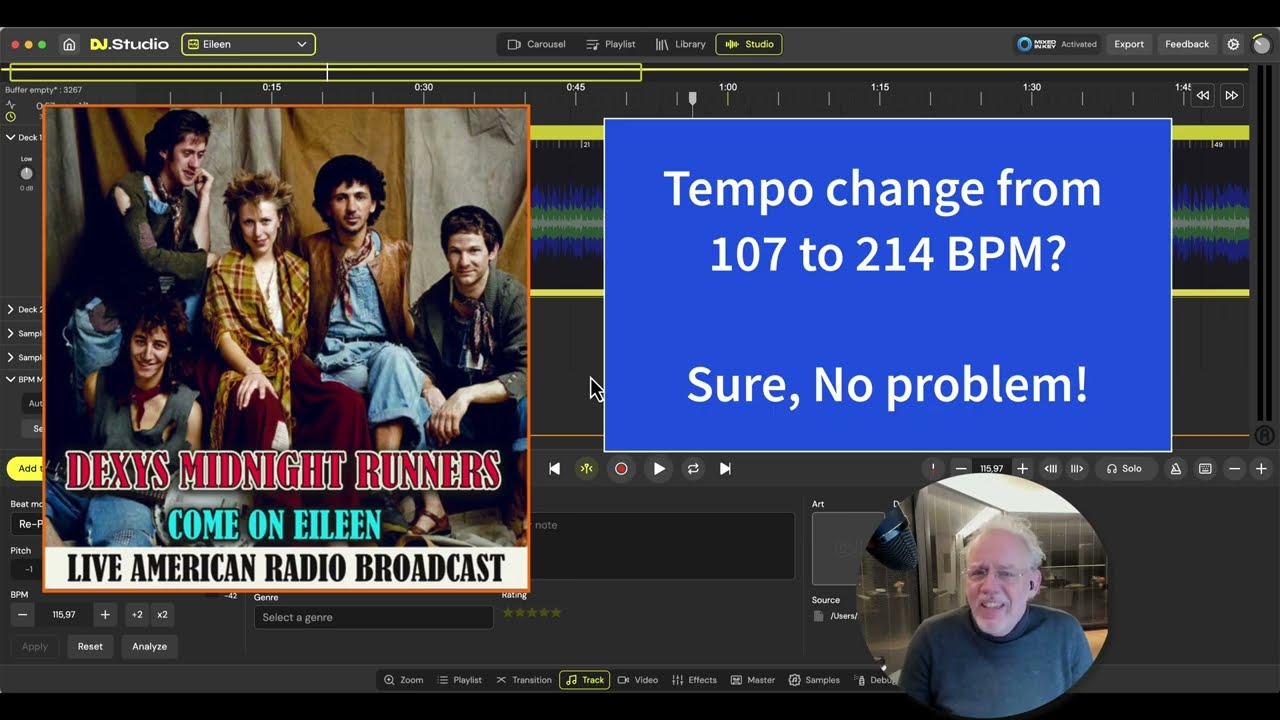This screenshot has height=720, width=1280.
Task: Open the Transition tab
Action: pos(523,680)
